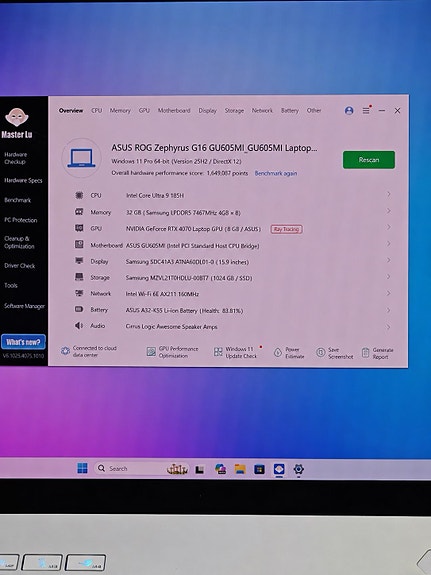Expand the CPU details chevron
The width and height of the screenshot is (431, 575).
tap(388, 194)
